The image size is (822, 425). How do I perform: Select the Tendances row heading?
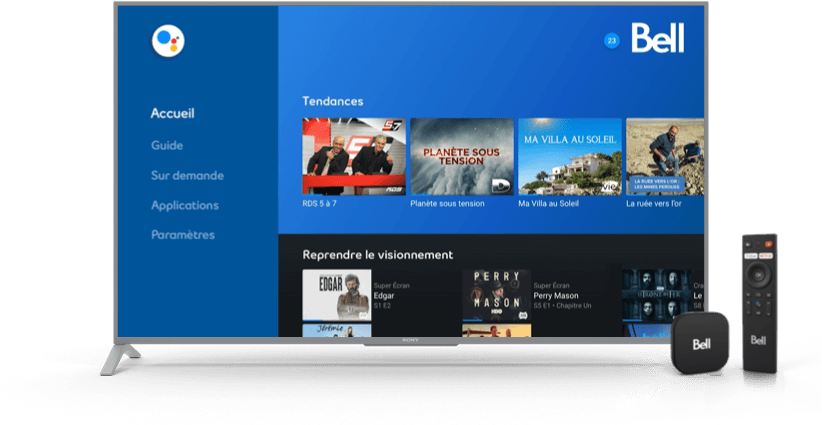pyautogui.click(x=332, y=101)
